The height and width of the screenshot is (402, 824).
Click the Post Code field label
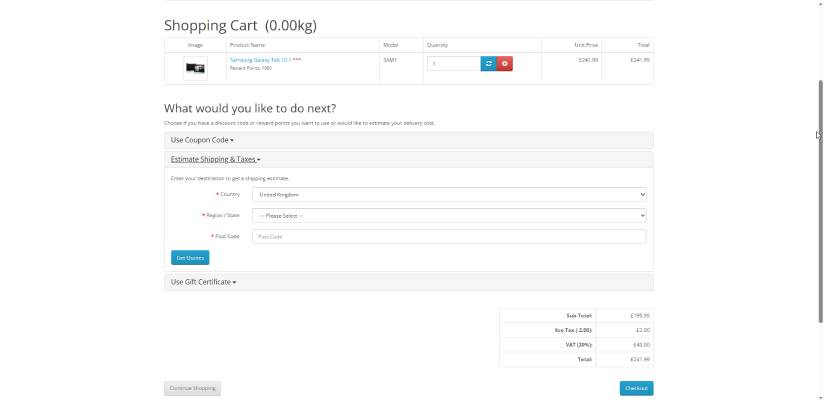pyautogui.click(x=226, y=237)
